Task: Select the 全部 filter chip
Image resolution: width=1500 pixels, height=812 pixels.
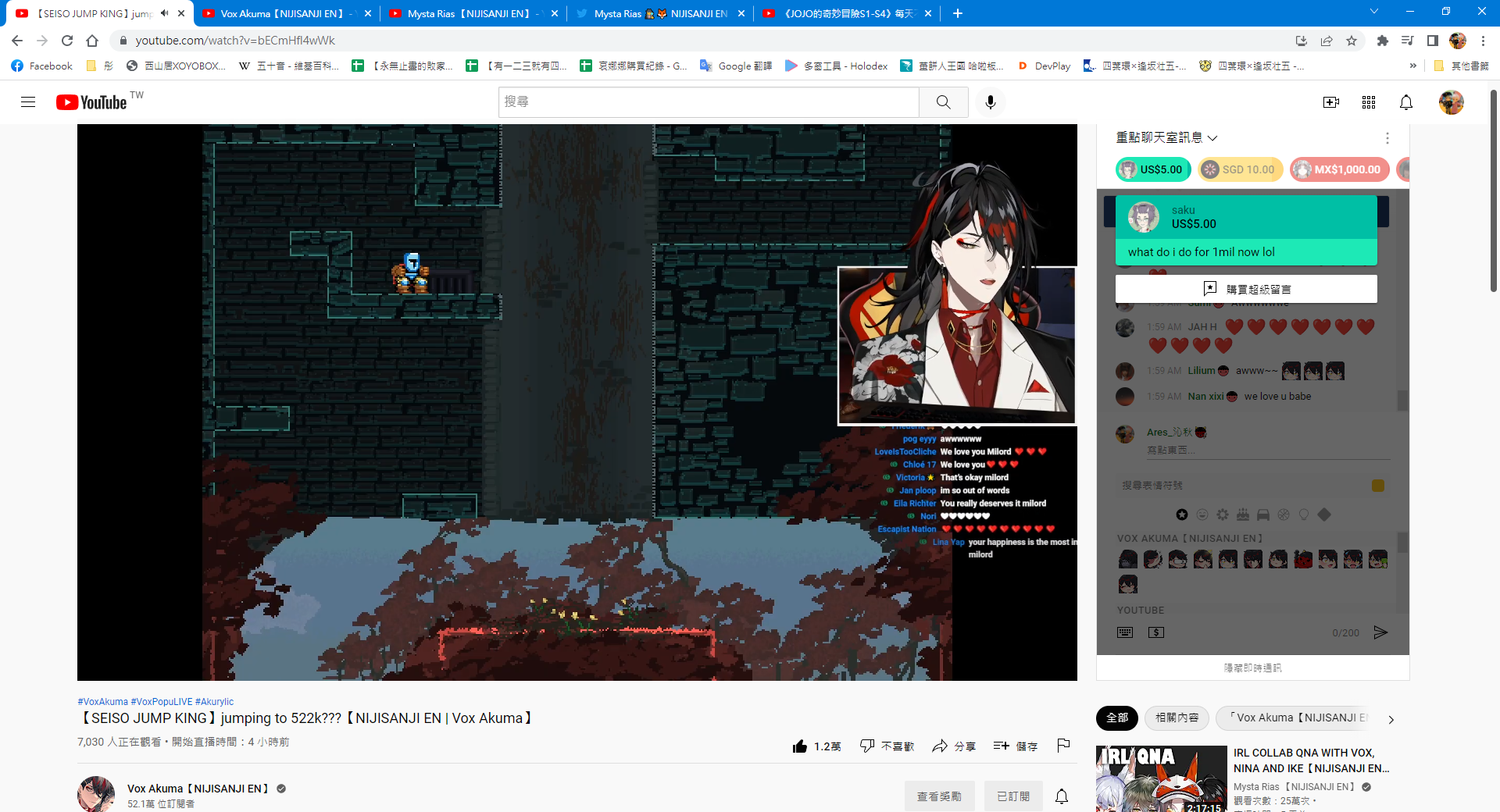Action: coord(1117,718)
